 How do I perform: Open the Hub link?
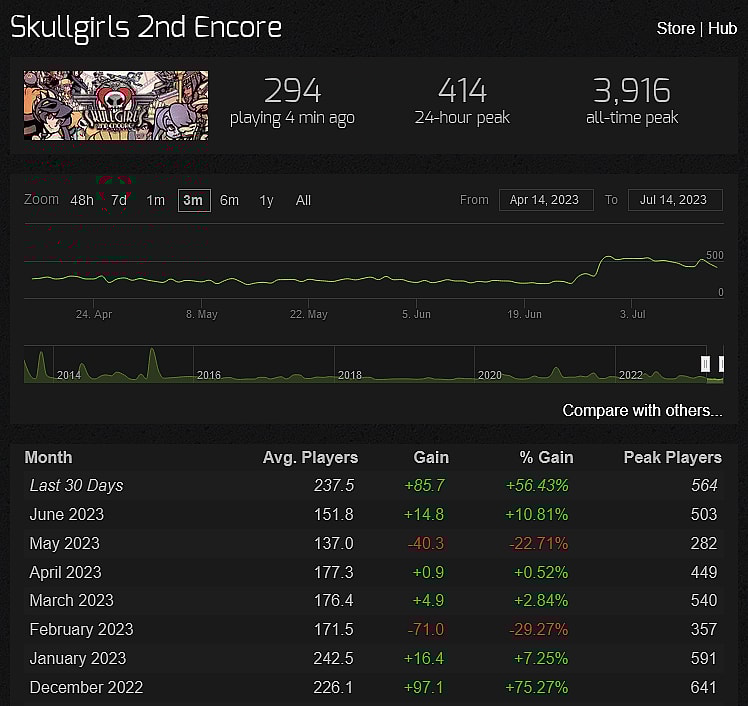pos(722,28)
